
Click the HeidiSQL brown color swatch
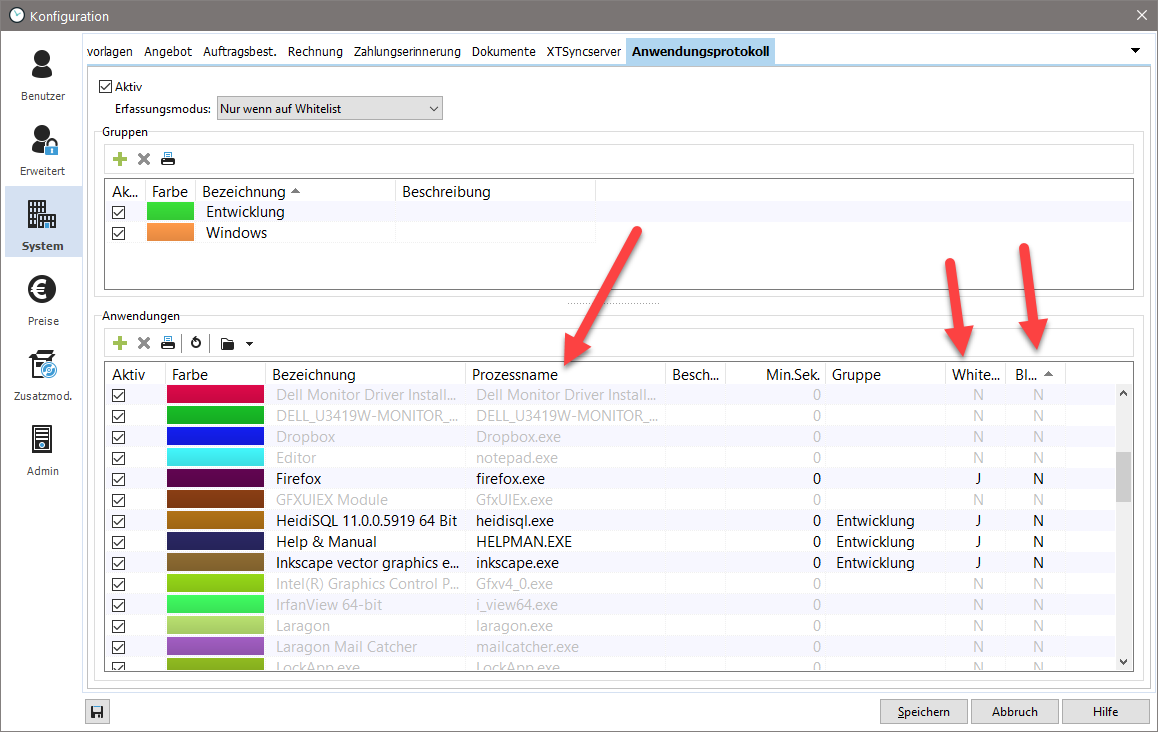click(x=214, y=521)
